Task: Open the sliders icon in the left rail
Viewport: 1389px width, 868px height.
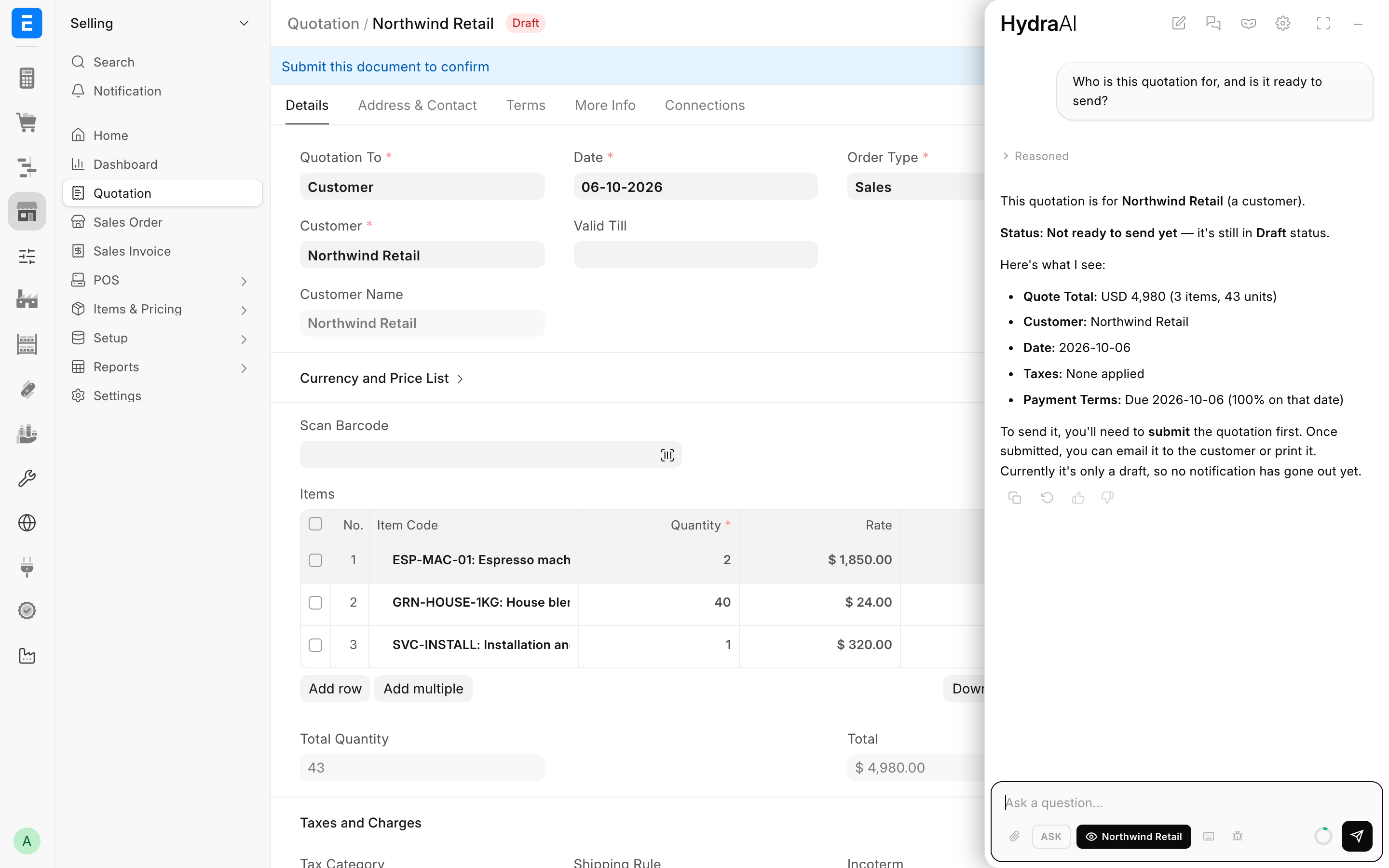Action: 27,256
